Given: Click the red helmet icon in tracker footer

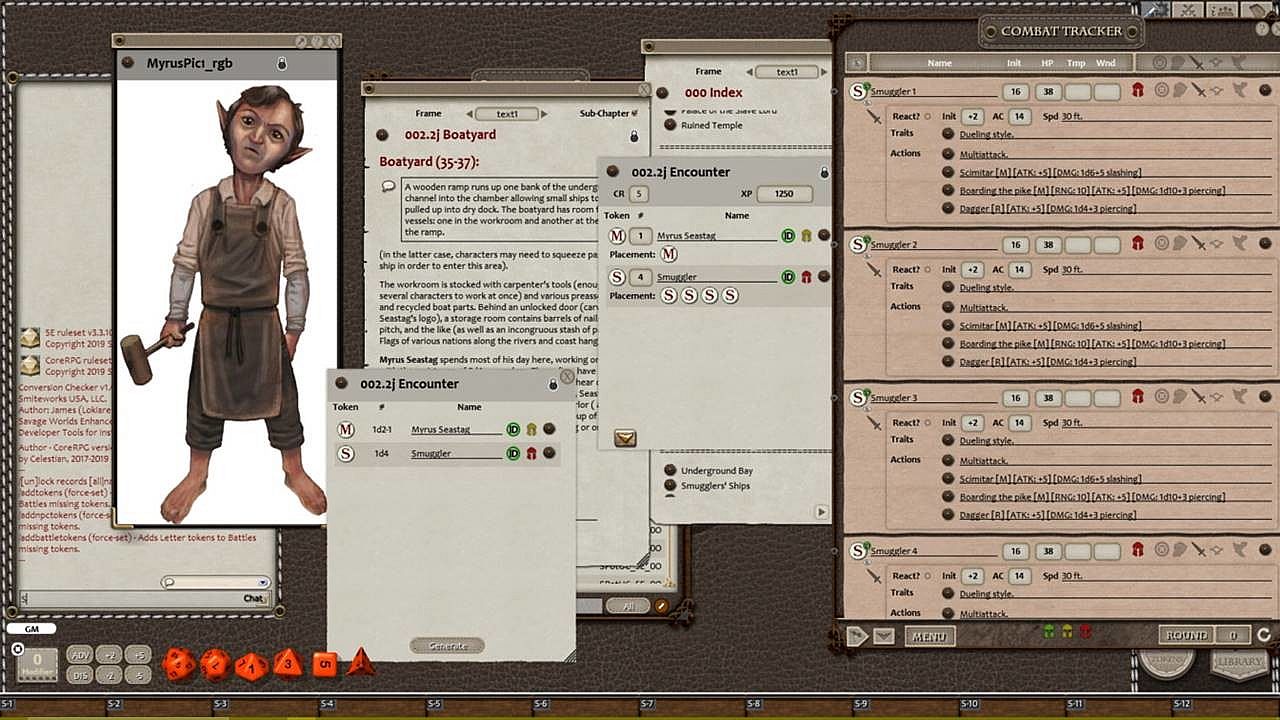Looking at the screenshot, I should pos(1085,632).
